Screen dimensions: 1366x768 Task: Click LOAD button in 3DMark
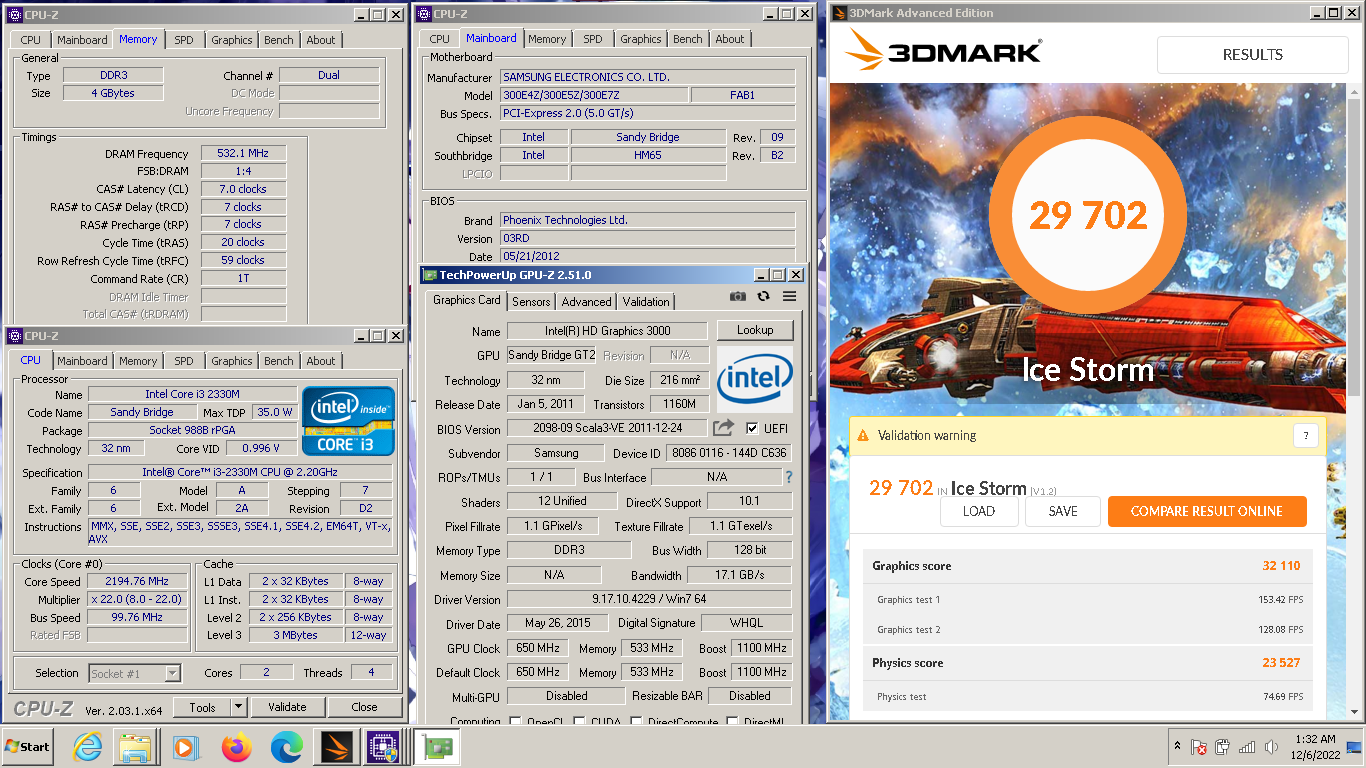[x=979, y=511]
